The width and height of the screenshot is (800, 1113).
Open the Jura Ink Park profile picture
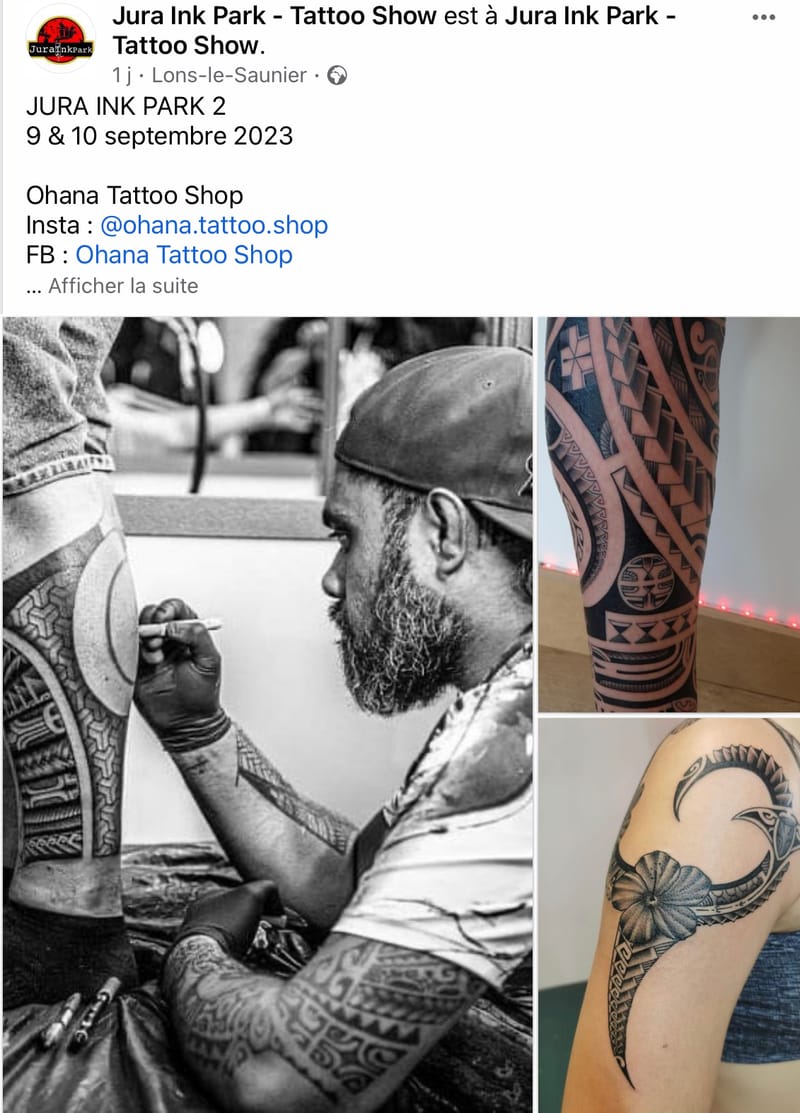coord(60,40)
